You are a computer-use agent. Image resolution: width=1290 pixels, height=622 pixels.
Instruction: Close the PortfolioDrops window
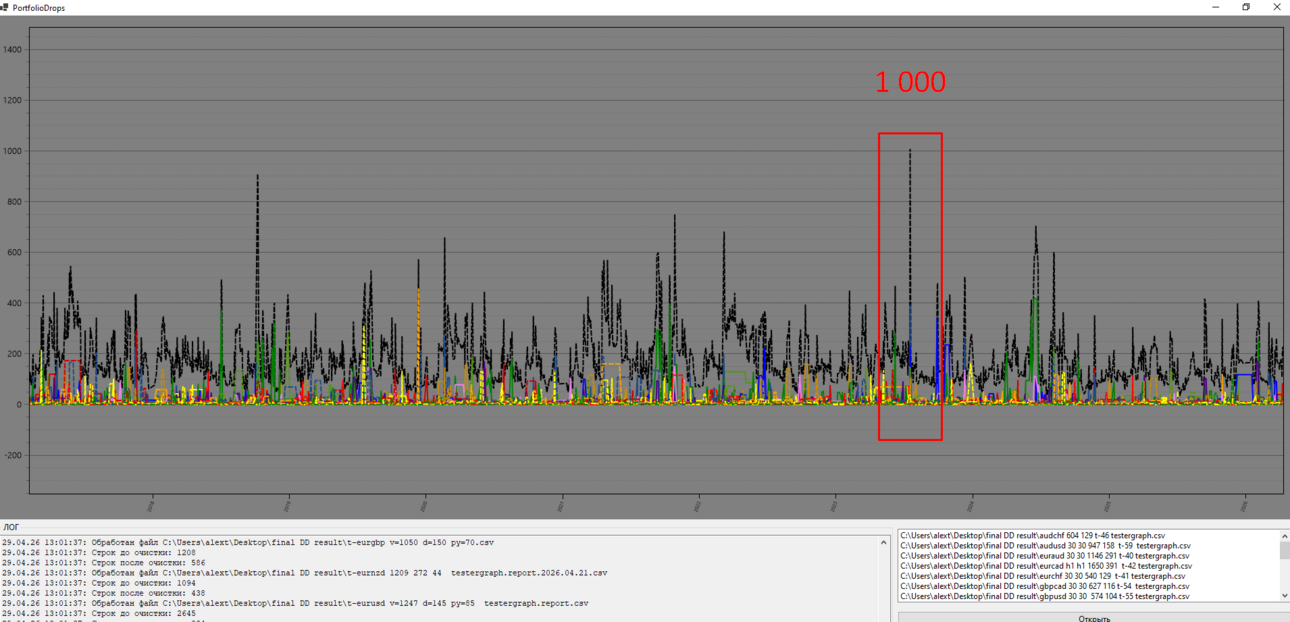point(1277,7)
